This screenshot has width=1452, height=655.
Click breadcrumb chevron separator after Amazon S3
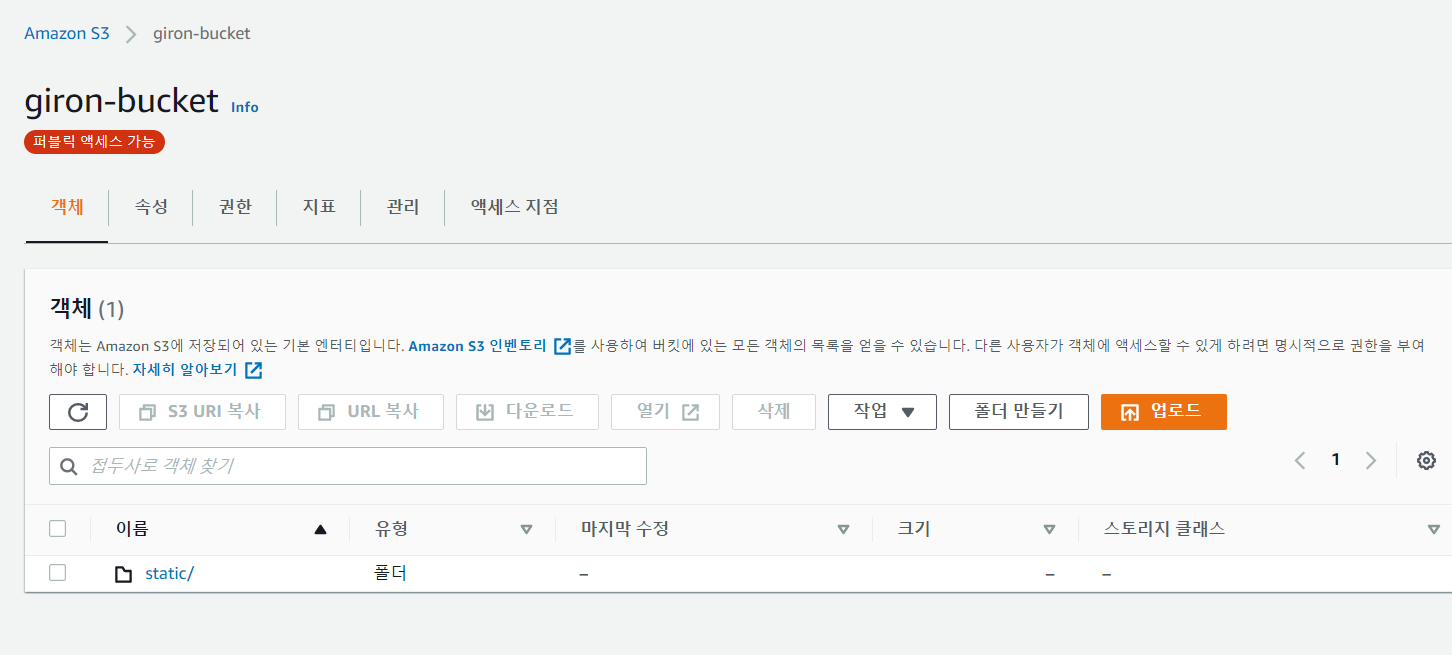(131, 34)
